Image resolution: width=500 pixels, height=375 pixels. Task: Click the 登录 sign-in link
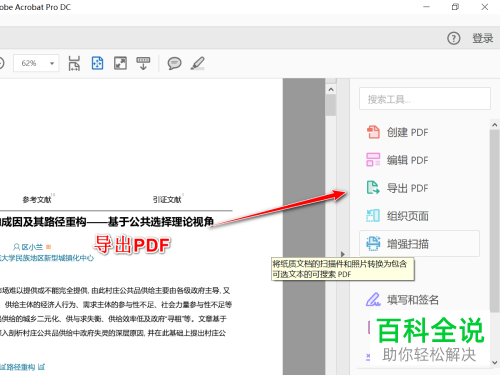point(482,38)
